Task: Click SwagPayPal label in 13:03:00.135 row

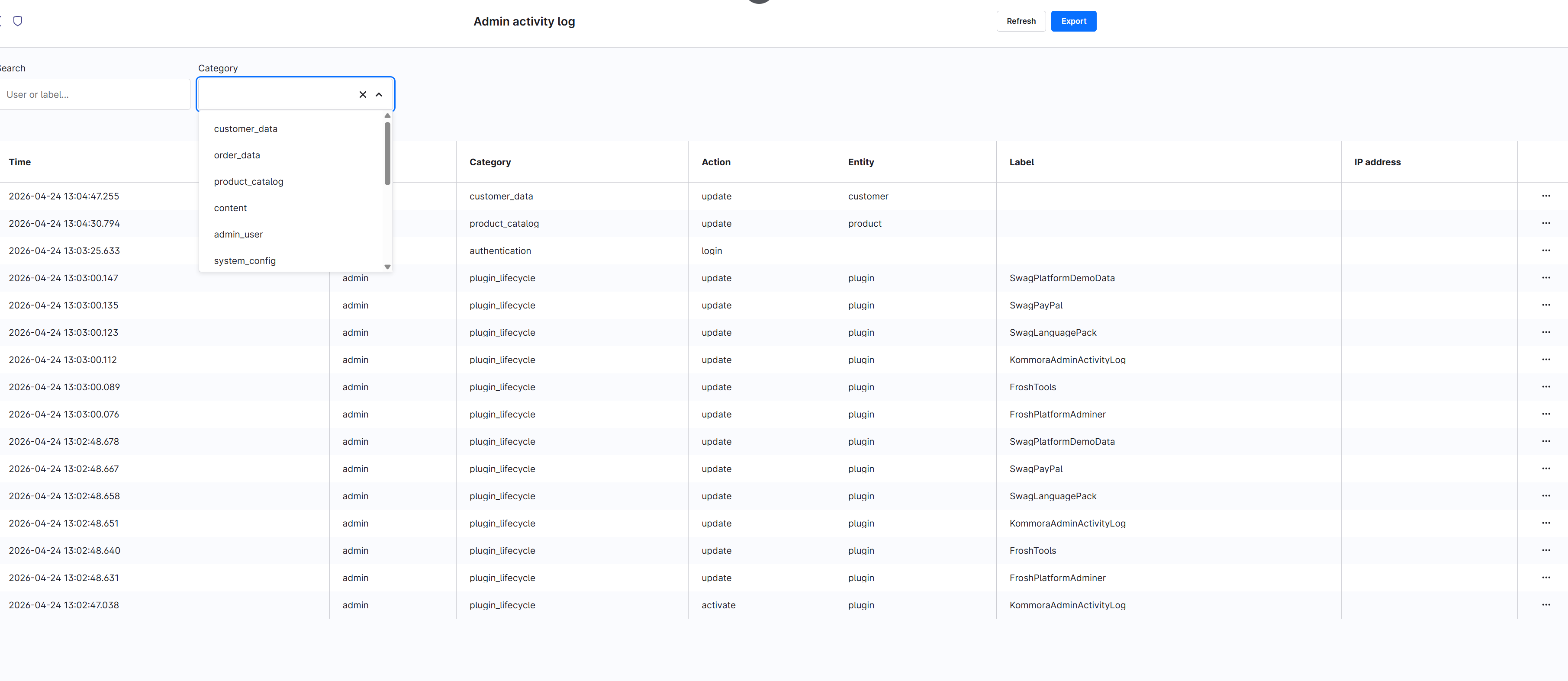Action: pyautogui.click(x=1035, y=305)
